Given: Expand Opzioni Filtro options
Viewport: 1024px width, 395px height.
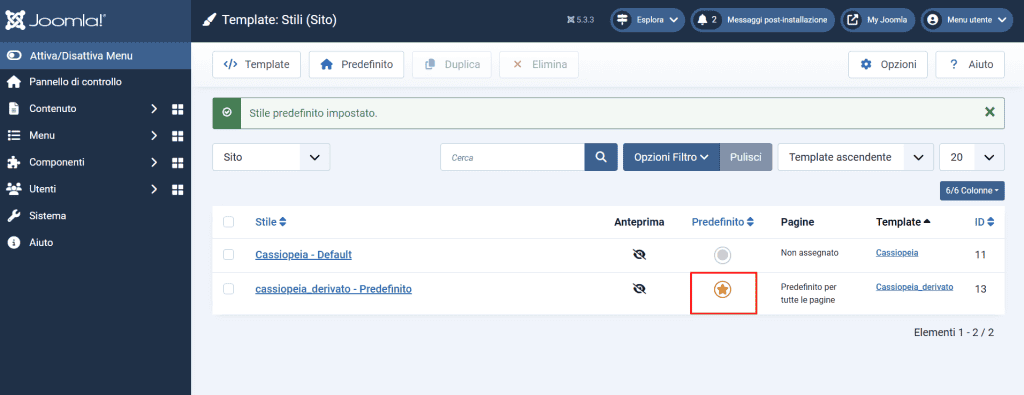Looking at the screenshot, I should (671, 157).
